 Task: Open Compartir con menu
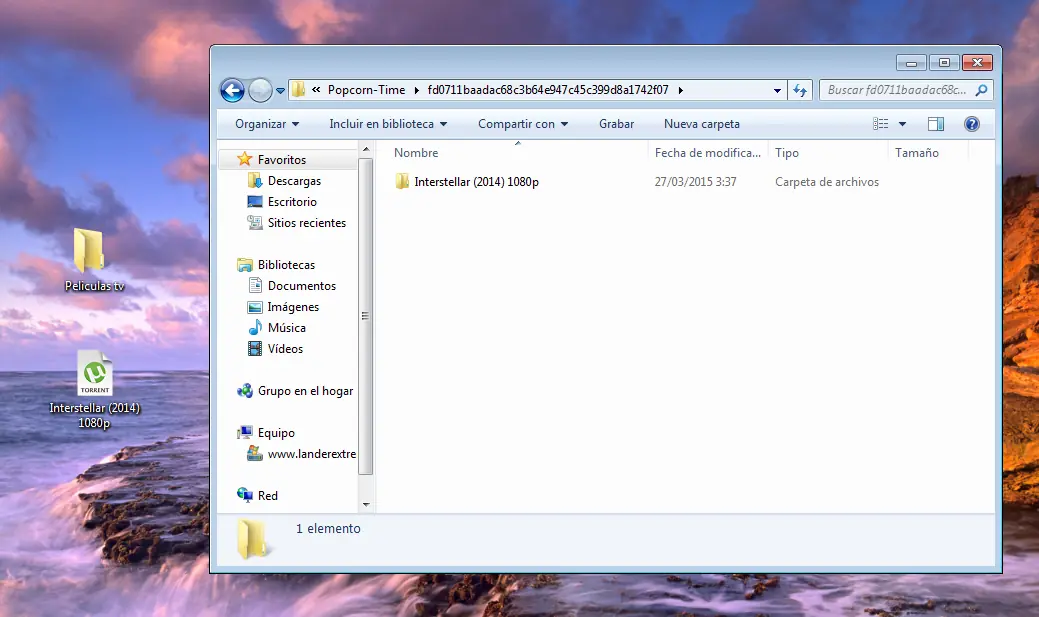[x=523, y=124]
